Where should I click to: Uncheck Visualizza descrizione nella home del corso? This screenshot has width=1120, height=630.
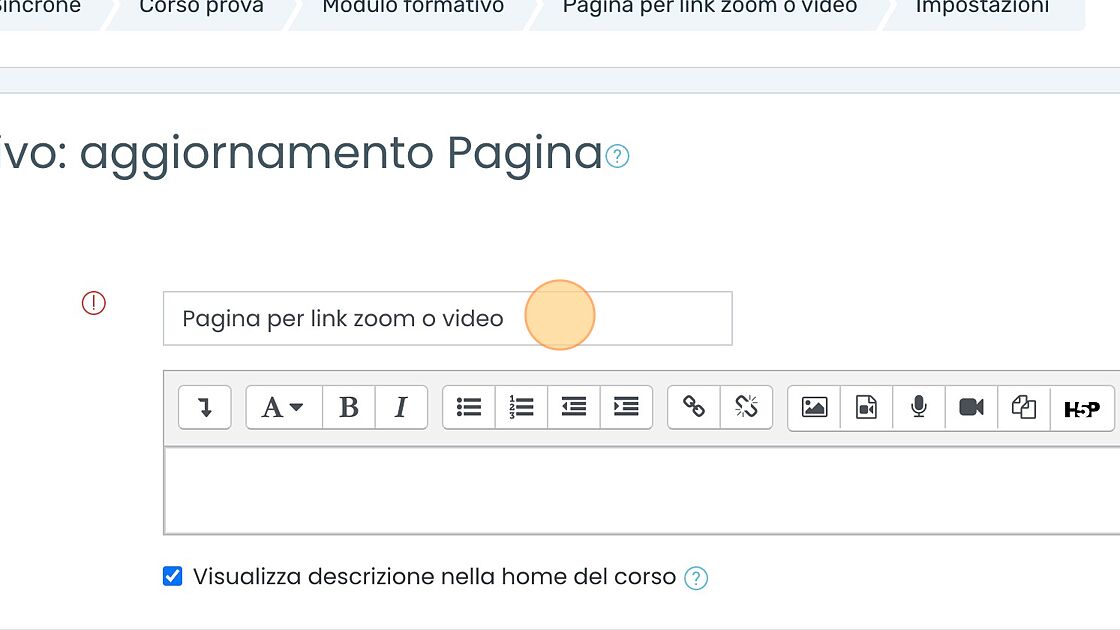tap(172, 576)
